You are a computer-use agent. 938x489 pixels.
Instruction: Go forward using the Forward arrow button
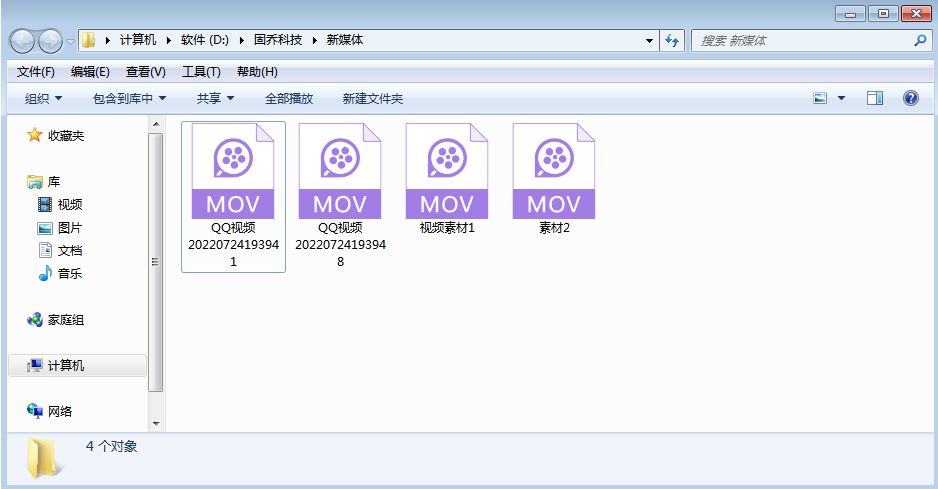[50, 41]
